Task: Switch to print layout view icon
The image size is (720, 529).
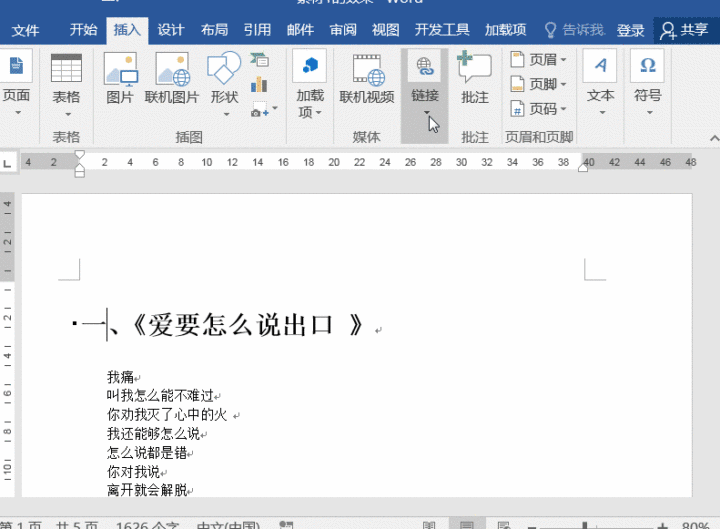Action: pyautogui.click(x=467, y=524)
